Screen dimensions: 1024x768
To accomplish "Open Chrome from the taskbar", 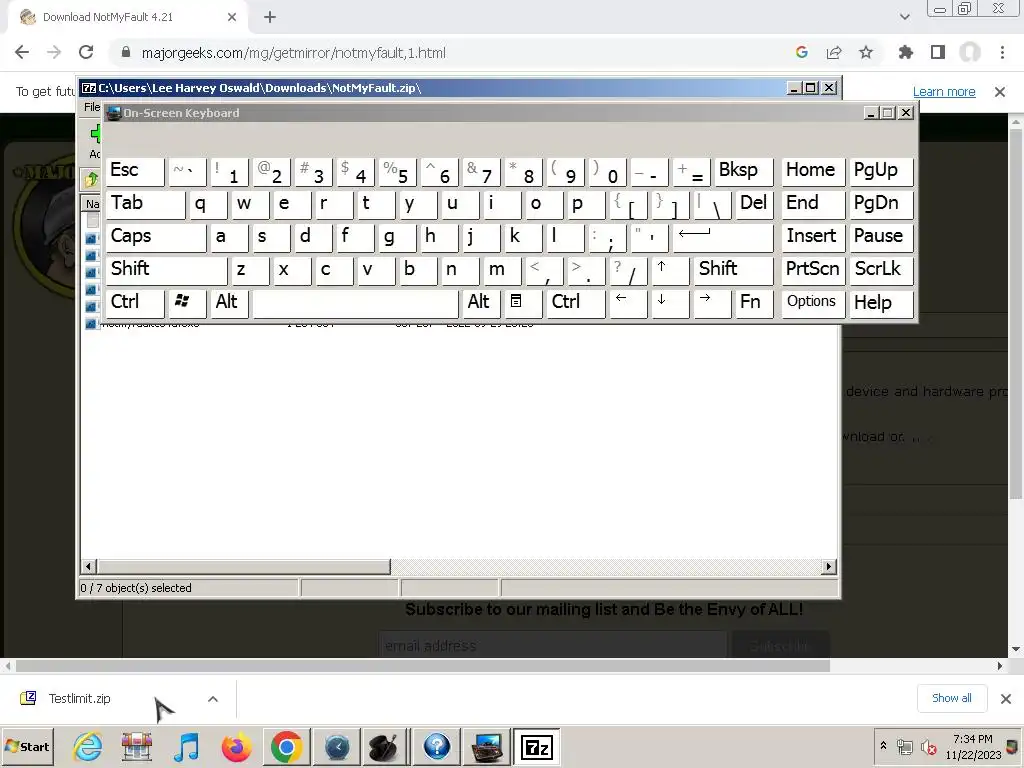I will tap(286, 746).
